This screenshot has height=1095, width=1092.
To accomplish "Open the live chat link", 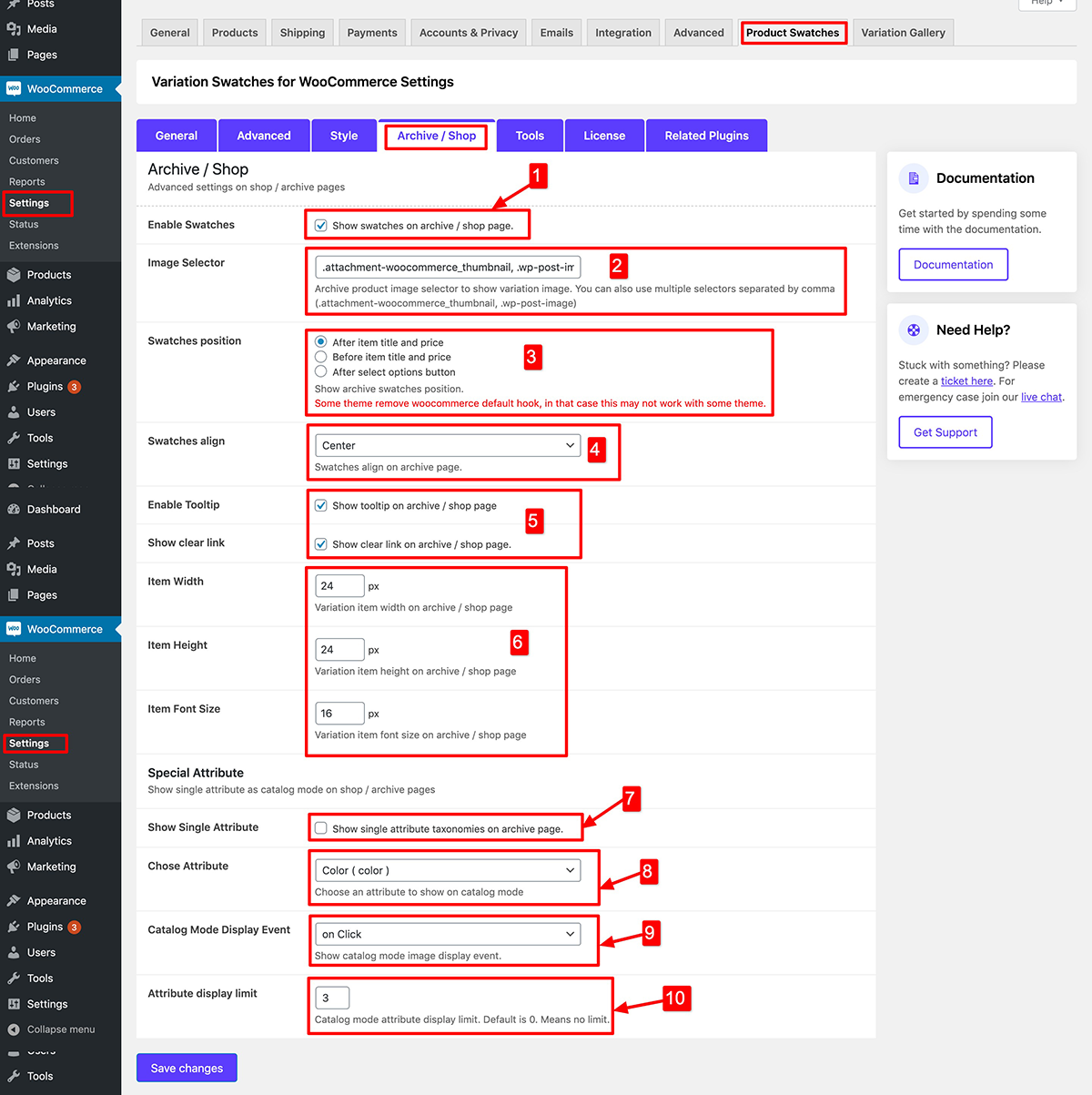I will point(1041,397).
